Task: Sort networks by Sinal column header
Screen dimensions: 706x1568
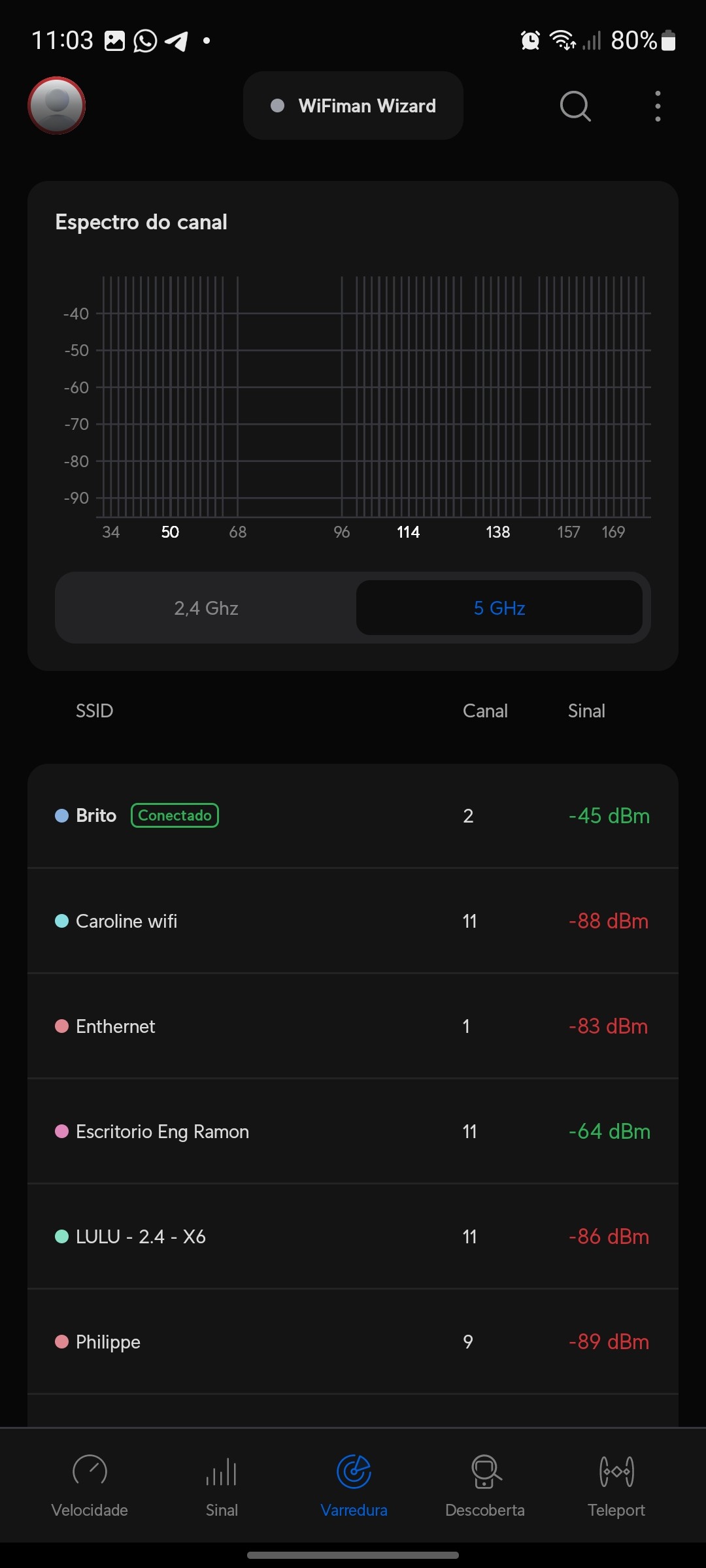Action: click(586, 711)
